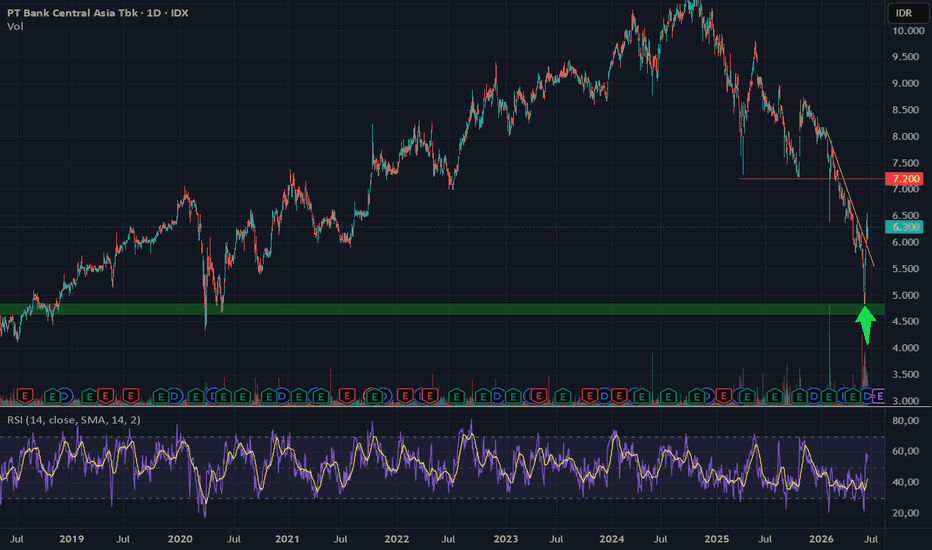Image resolution: width=932 pixels, height=550 pixels.
Task: Click the 2023 time axis label
Action: pyautogui.click(x=505, y=539)
